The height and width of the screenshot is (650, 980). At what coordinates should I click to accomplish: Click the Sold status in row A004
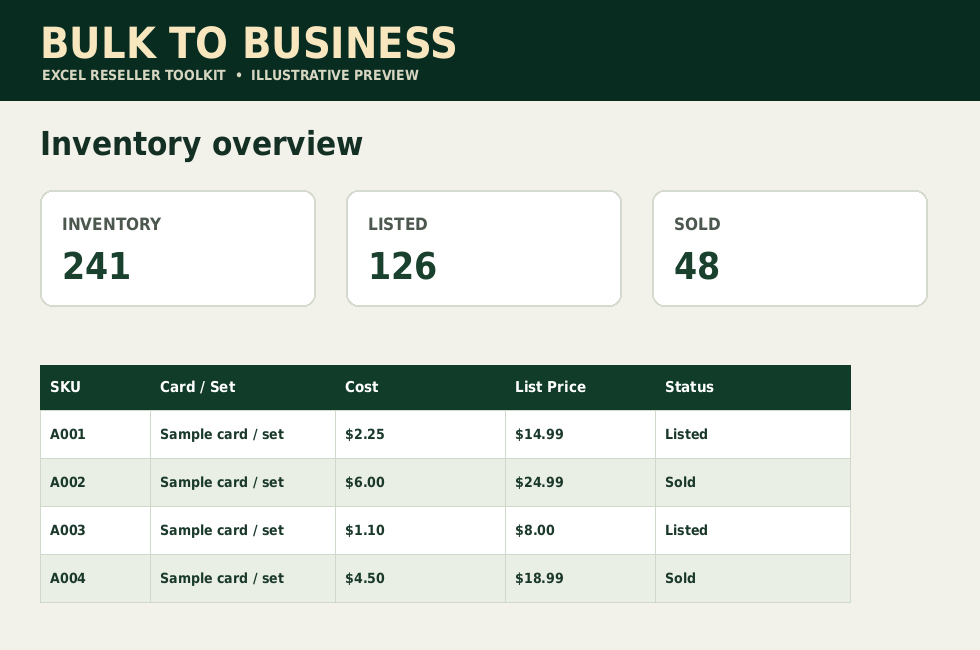752,579
